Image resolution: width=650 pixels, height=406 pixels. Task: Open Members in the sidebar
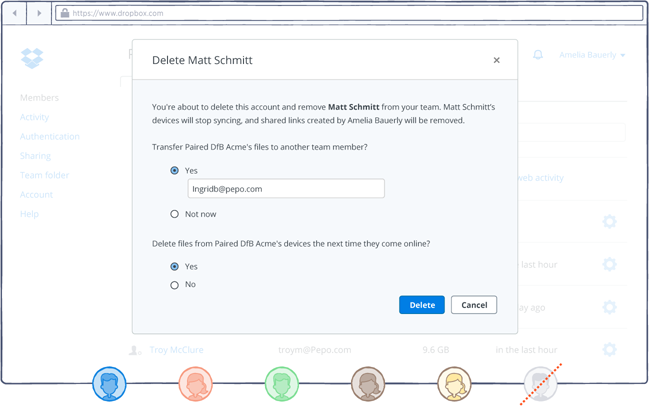point(39,98)
